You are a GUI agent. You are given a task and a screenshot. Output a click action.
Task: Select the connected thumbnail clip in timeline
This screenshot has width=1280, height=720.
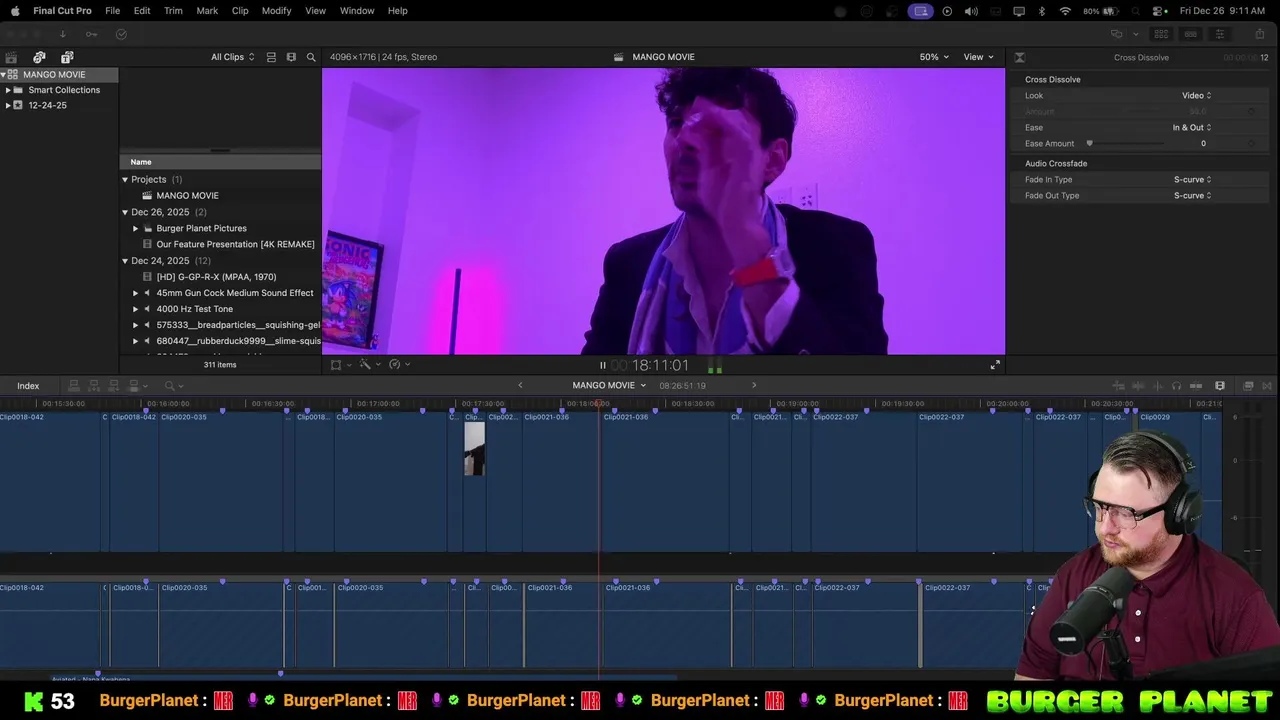pos(474,449)
